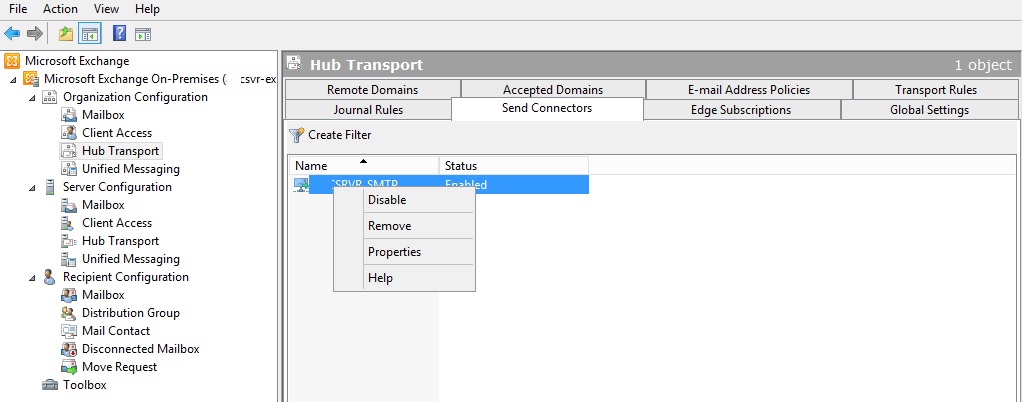1022x402 pixels.
Task: Select Distribution Group in the tree
Action: [x=130, y=313]
